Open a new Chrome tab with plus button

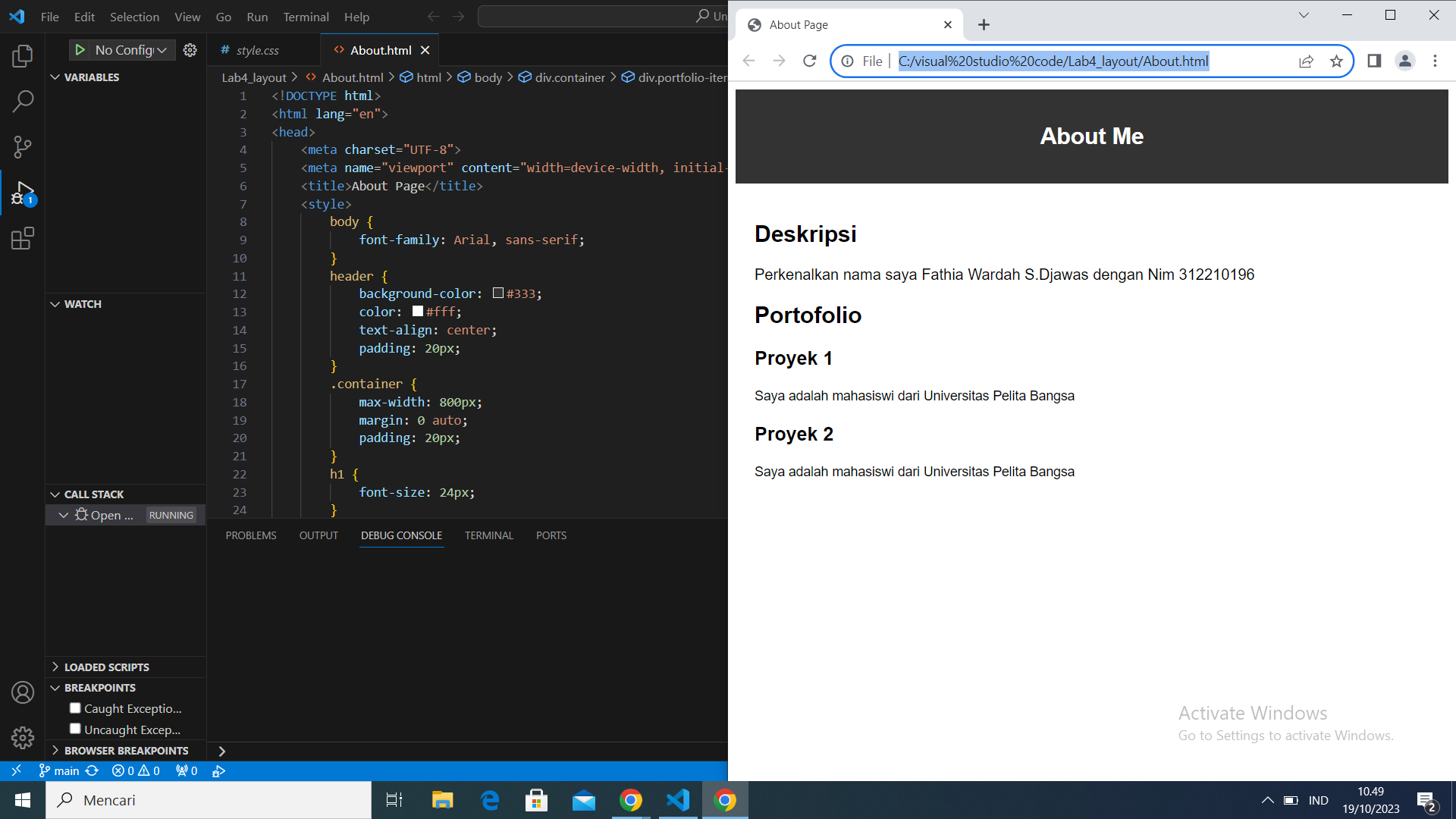click(x=984, y=24)
